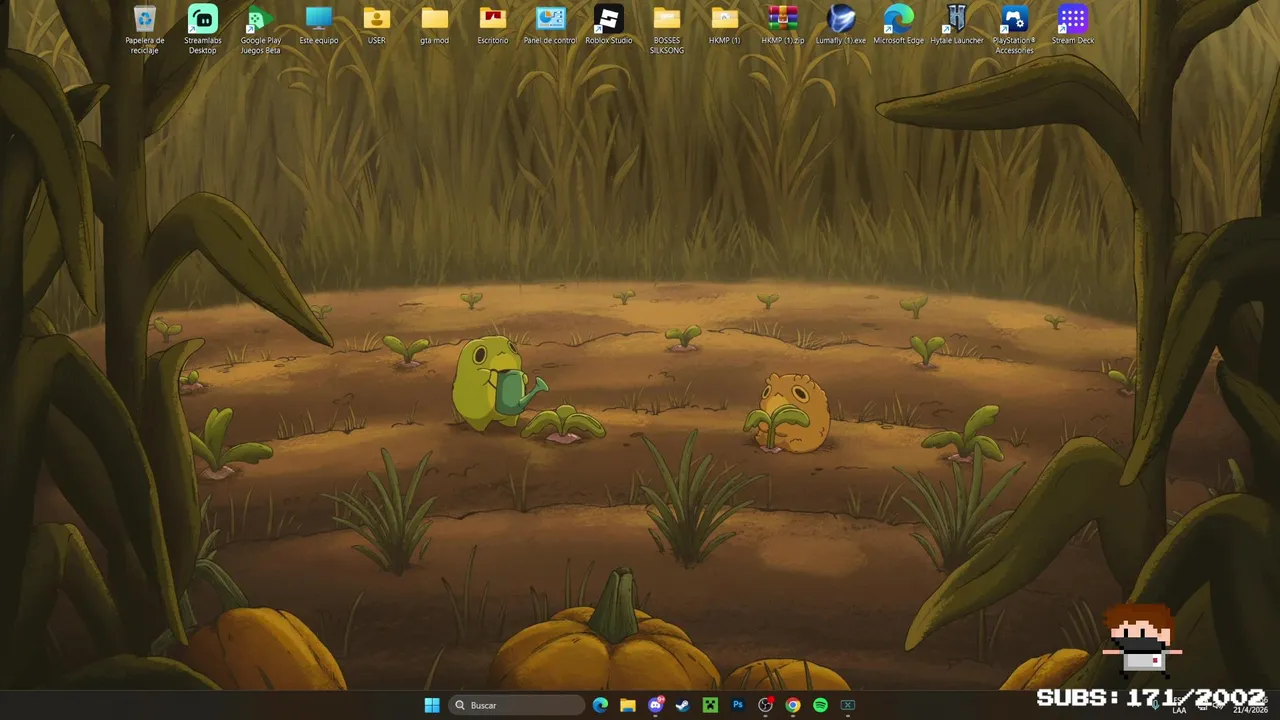Select the USER folder
1280x720 pixels.
[376, 25]
